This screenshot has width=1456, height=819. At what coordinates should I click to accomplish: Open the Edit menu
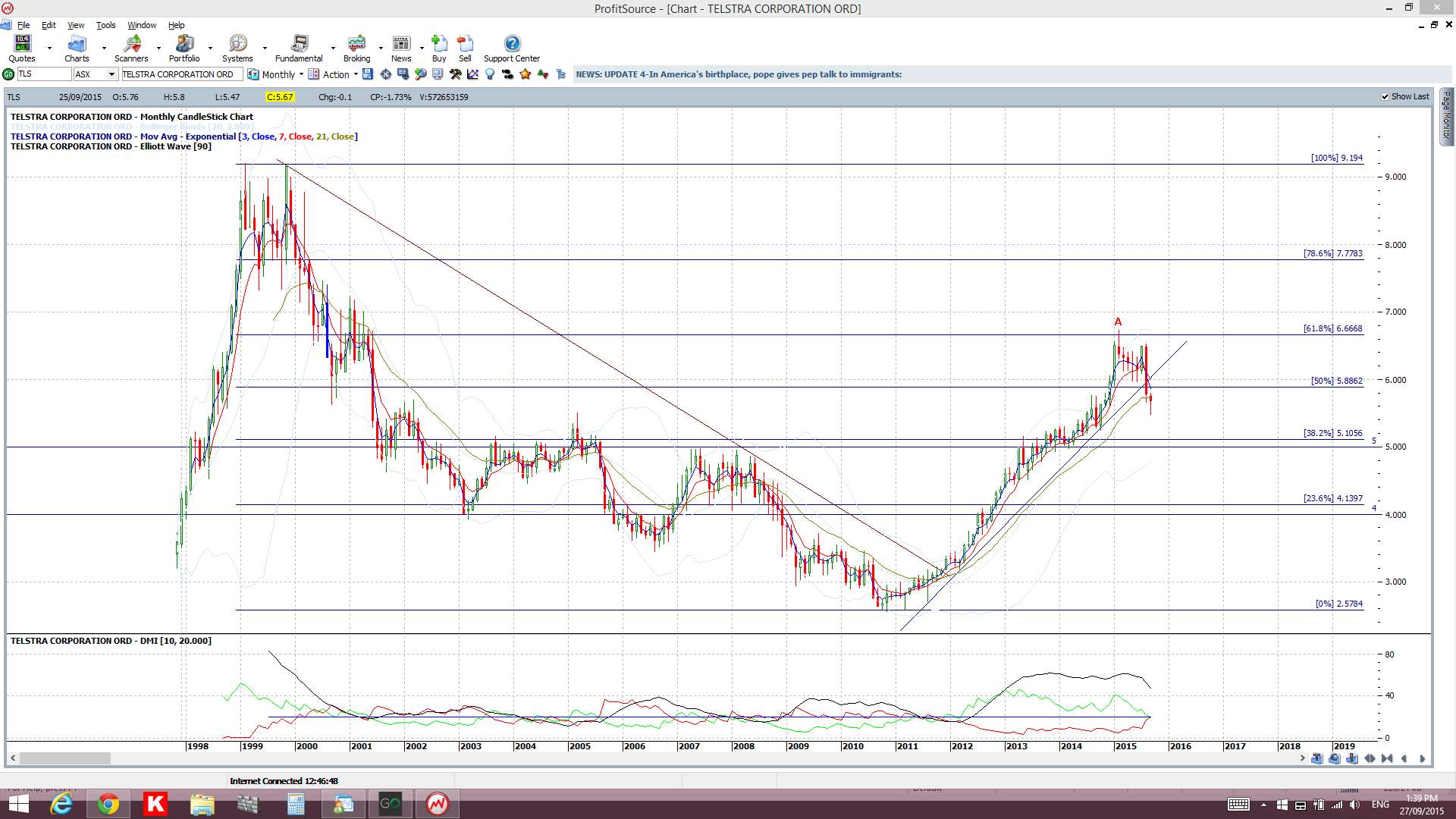tap(49, 25)
